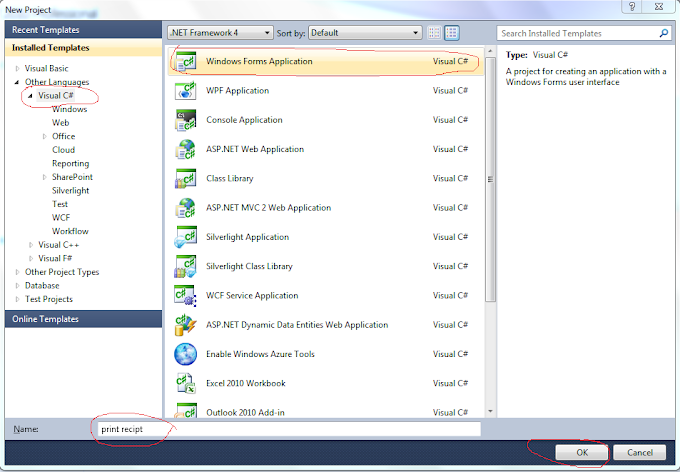Select the "Excel 2010 Workbook" template name

pyautogui.click(x=245, y=384)
